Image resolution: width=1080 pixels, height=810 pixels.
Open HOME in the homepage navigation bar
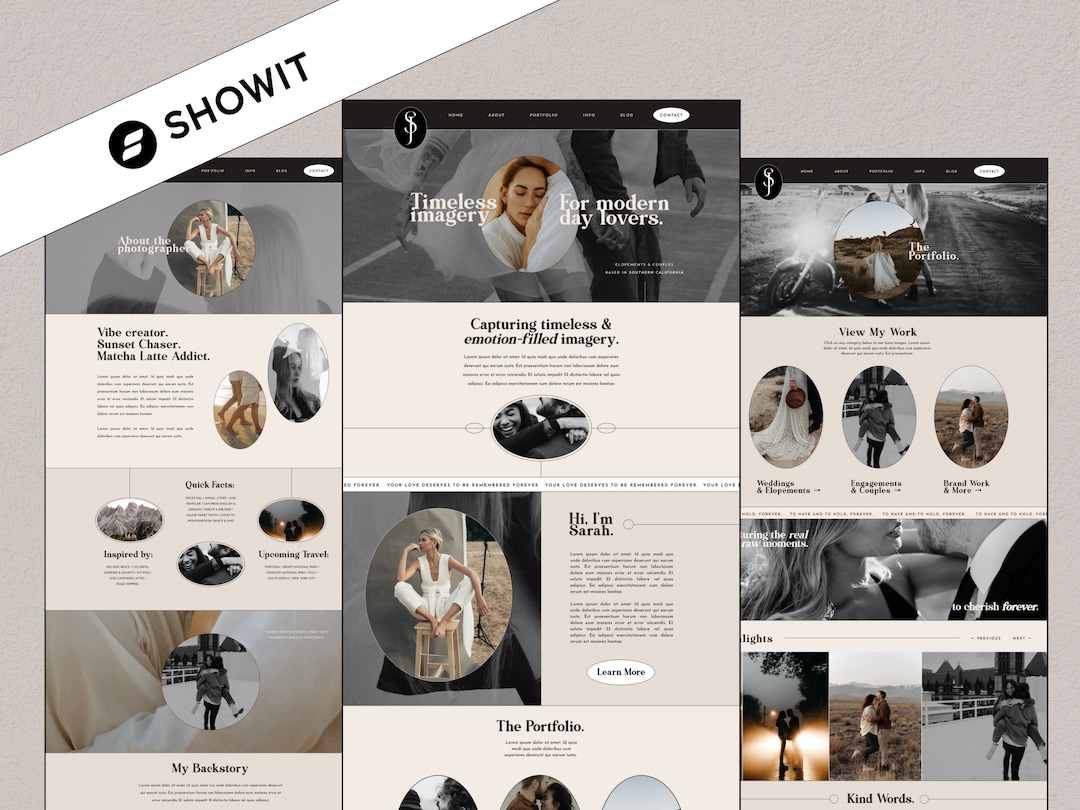click(456, 114)
